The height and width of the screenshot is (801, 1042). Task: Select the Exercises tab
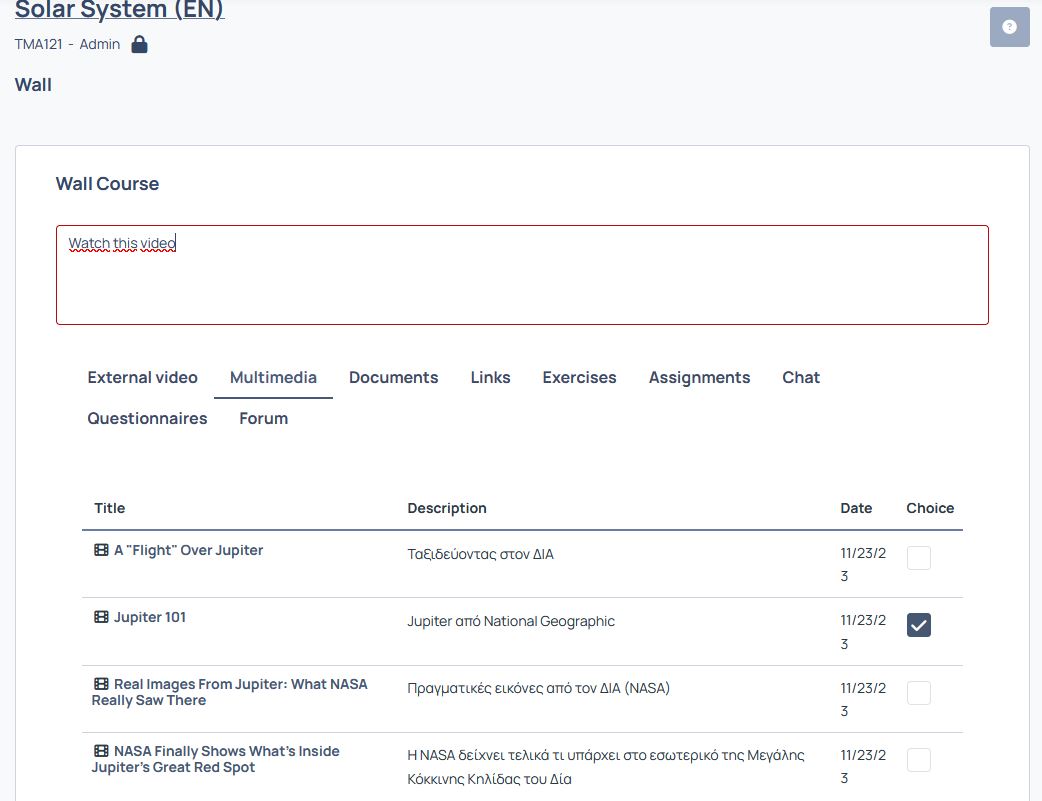579,378
